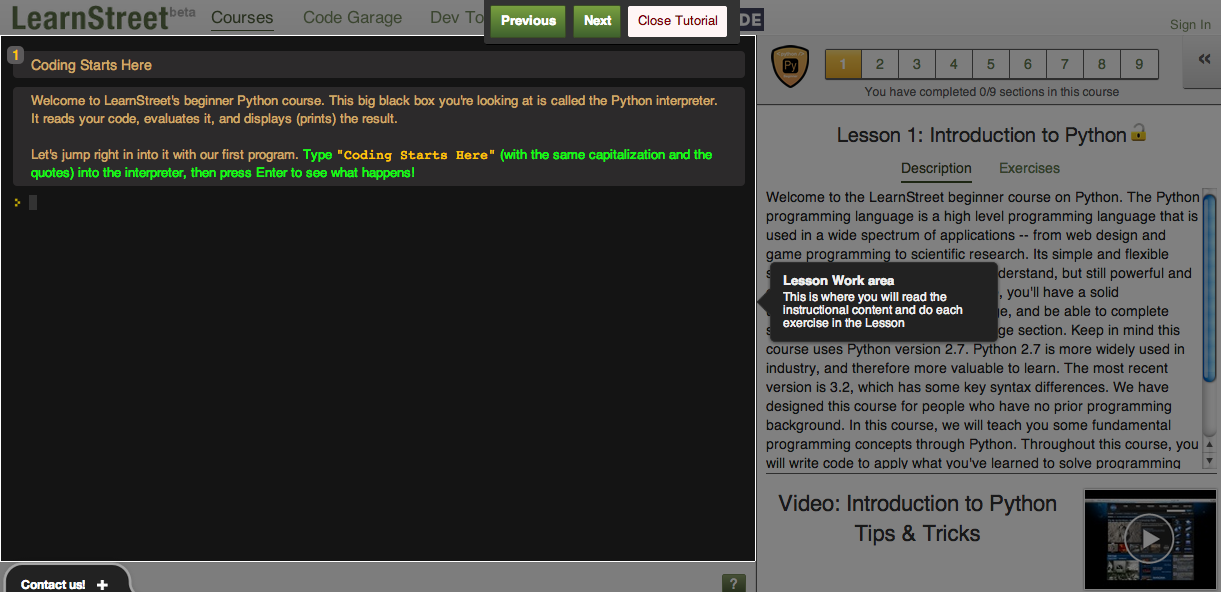The height and width of the screenshot is (592, 1221).
Task: Open the Courses menu
Action: coord(242,18)
